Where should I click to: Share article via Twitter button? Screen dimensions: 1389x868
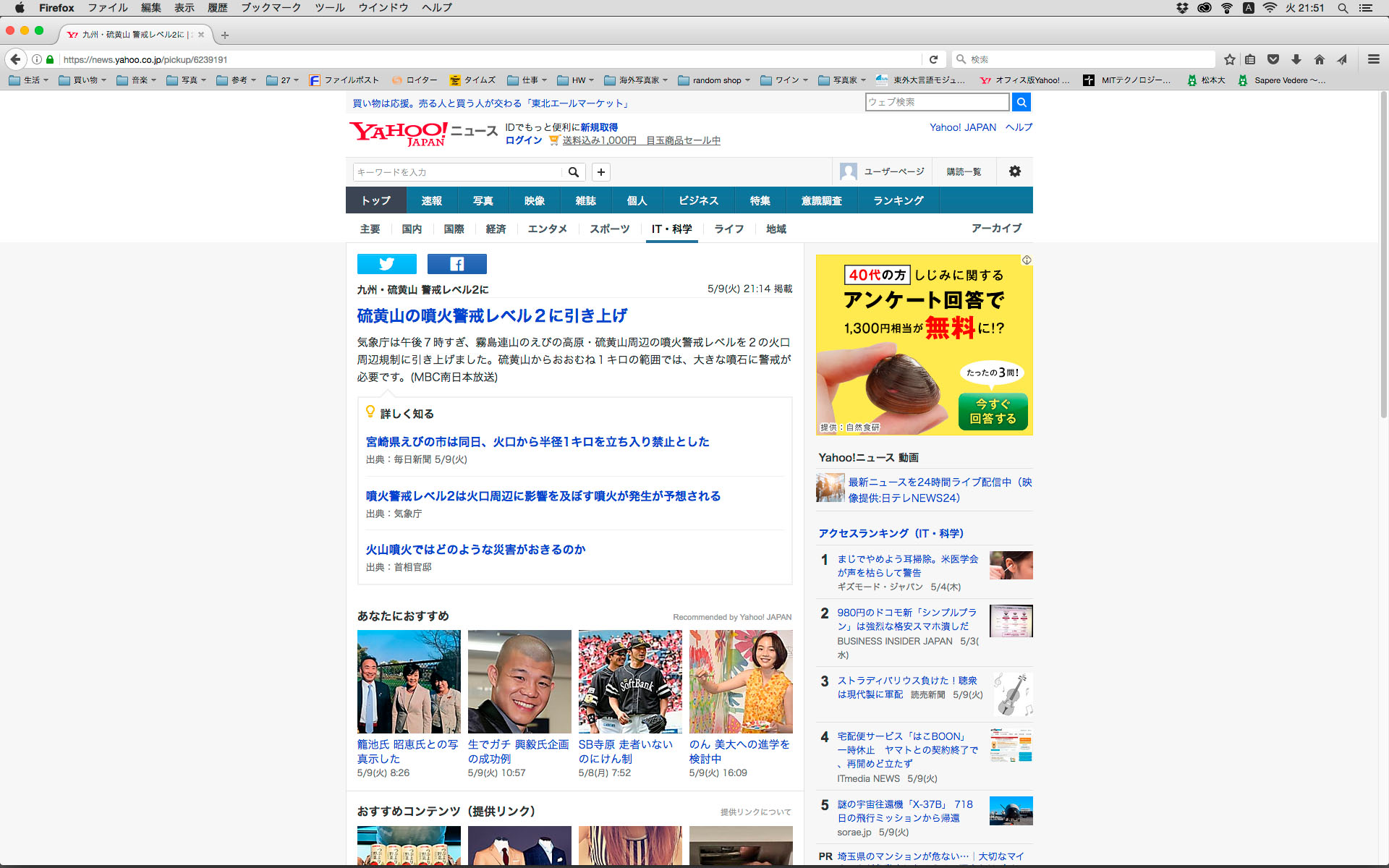pos(386,264)
